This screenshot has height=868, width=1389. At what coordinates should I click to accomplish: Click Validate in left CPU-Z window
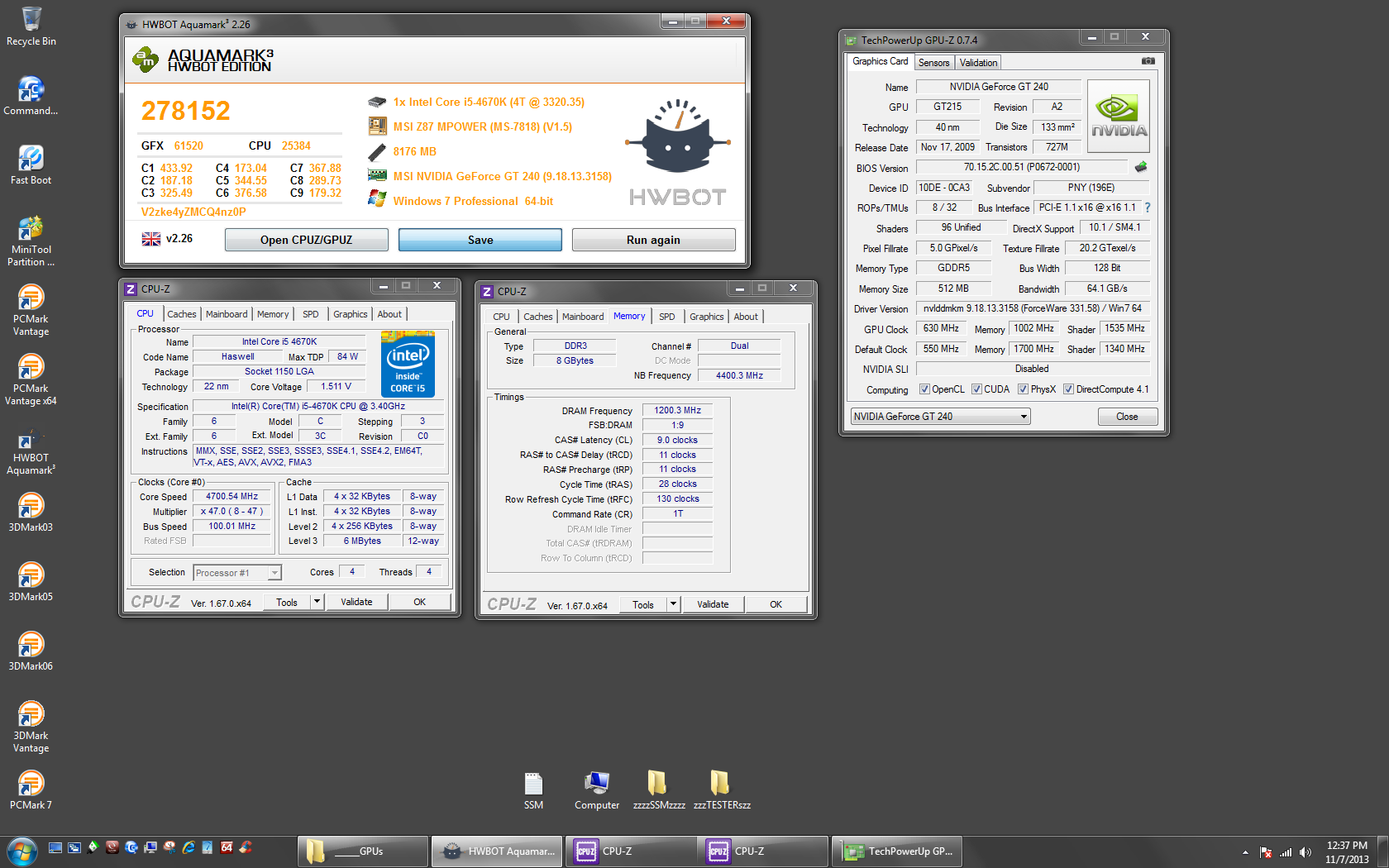click(356, 602)
